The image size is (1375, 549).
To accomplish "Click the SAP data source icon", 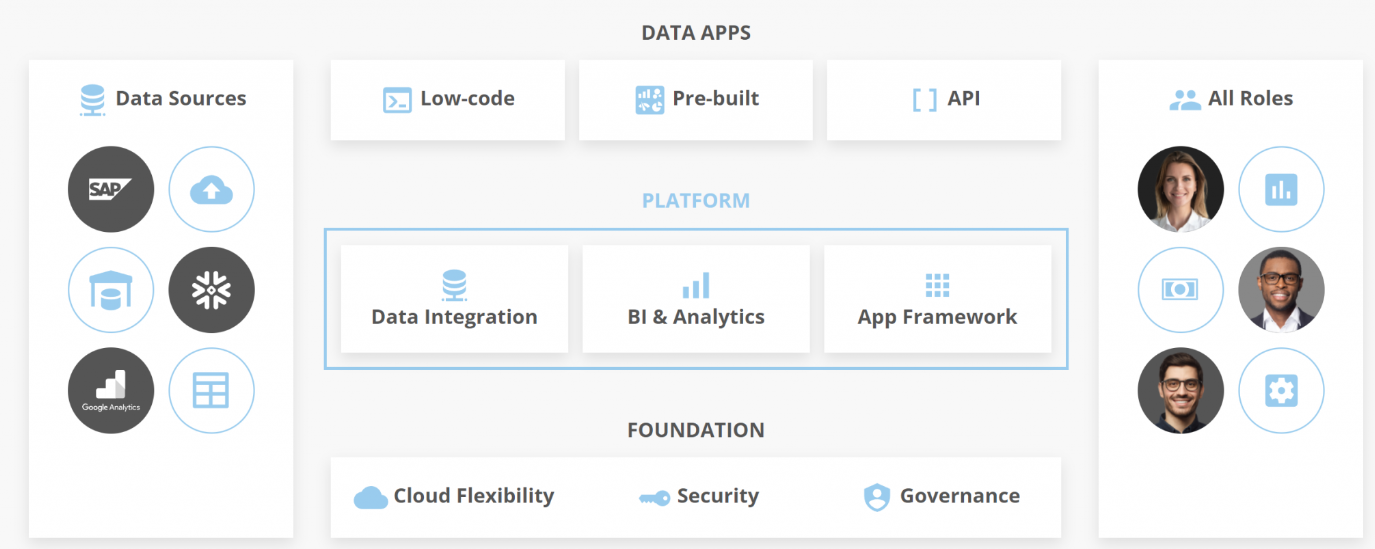I will [x=111, y=189].
